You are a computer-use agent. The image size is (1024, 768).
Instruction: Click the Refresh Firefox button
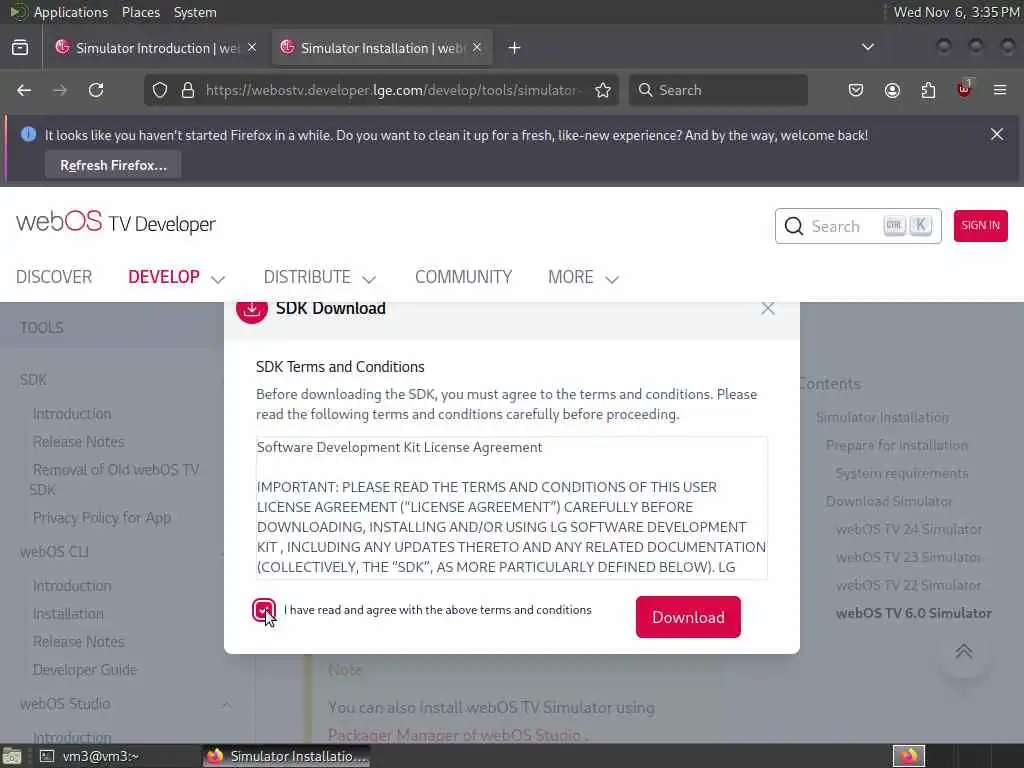point(113,165)
